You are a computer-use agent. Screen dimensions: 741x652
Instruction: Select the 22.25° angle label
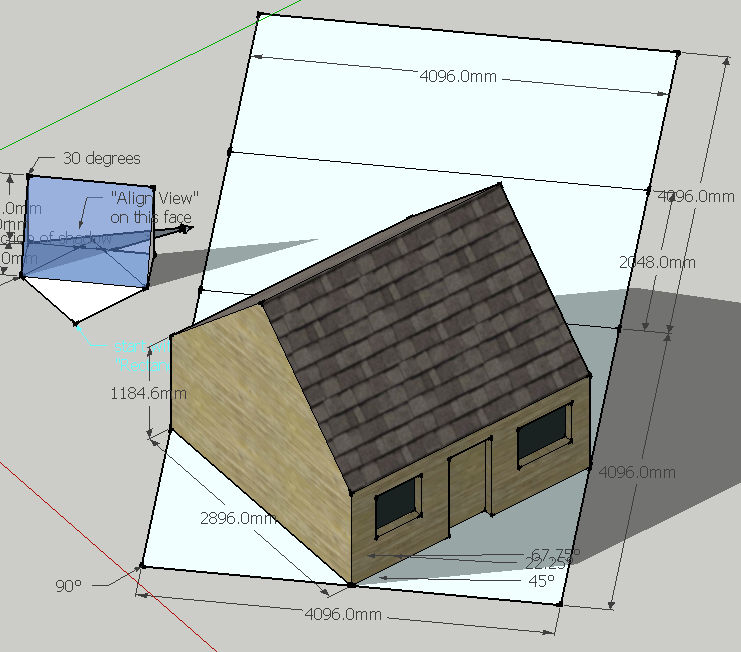(550, 565)
